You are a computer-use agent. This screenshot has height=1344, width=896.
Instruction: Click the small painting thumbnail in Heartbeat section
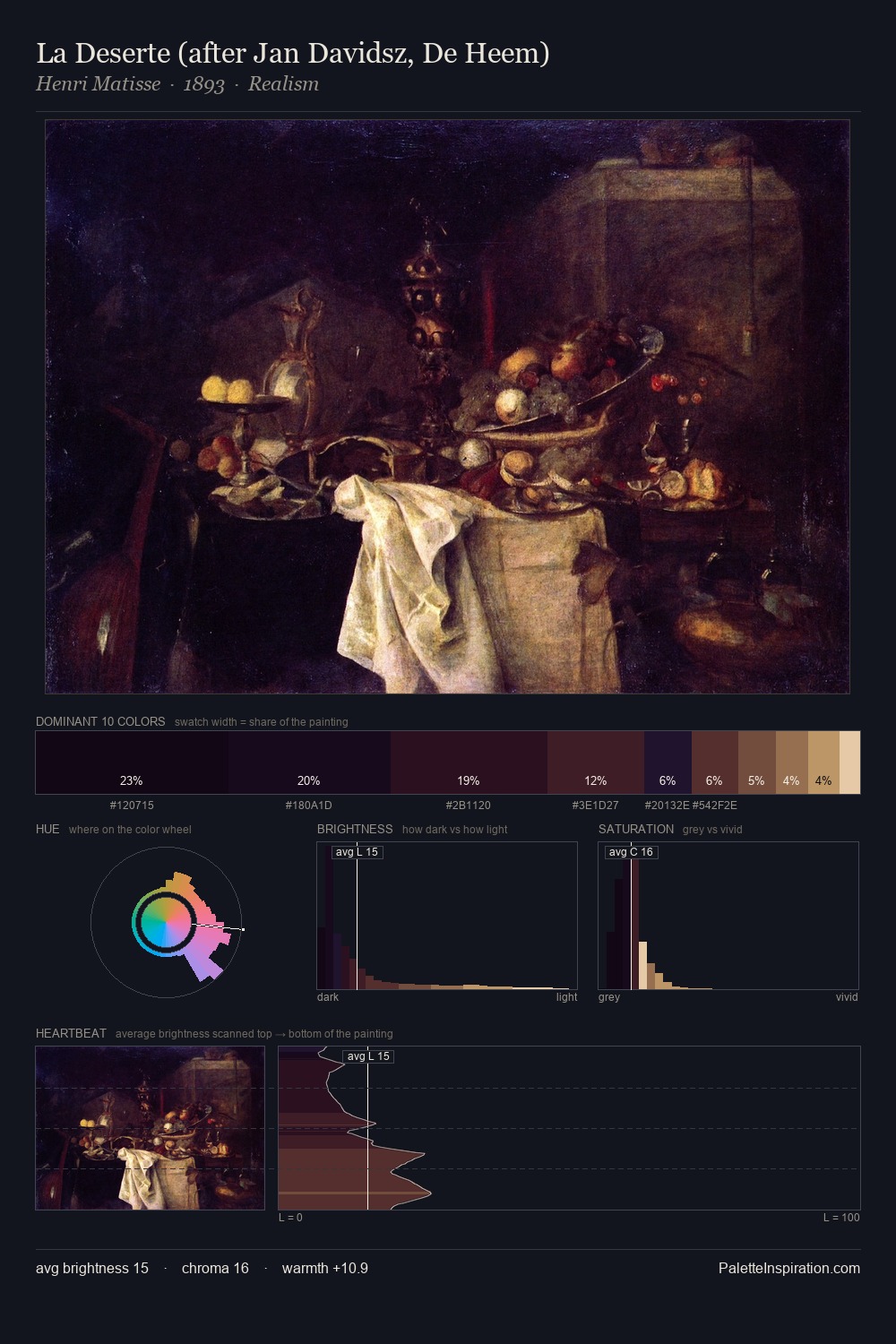click(151, 1128)
